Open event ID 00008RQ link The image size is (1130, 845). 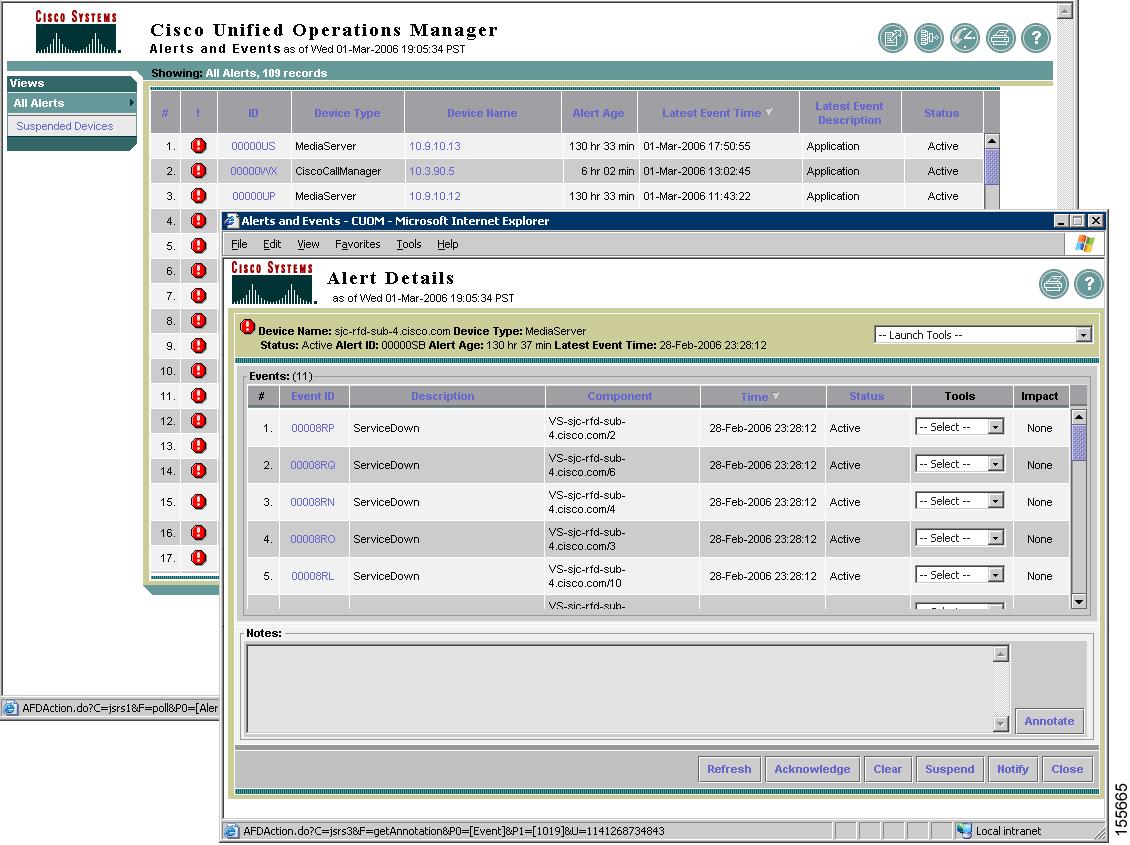click(313, 465)
